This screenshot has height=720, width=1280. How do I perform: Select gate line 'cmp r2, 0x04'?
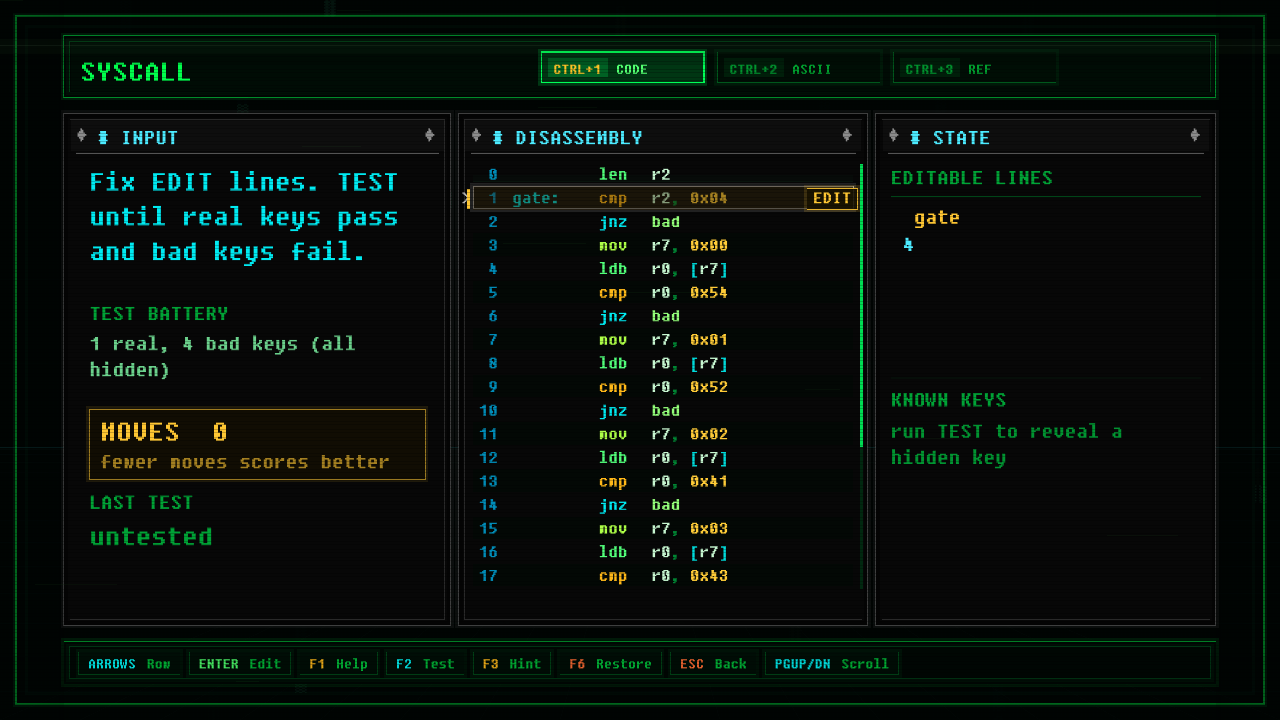coord(664,198)
